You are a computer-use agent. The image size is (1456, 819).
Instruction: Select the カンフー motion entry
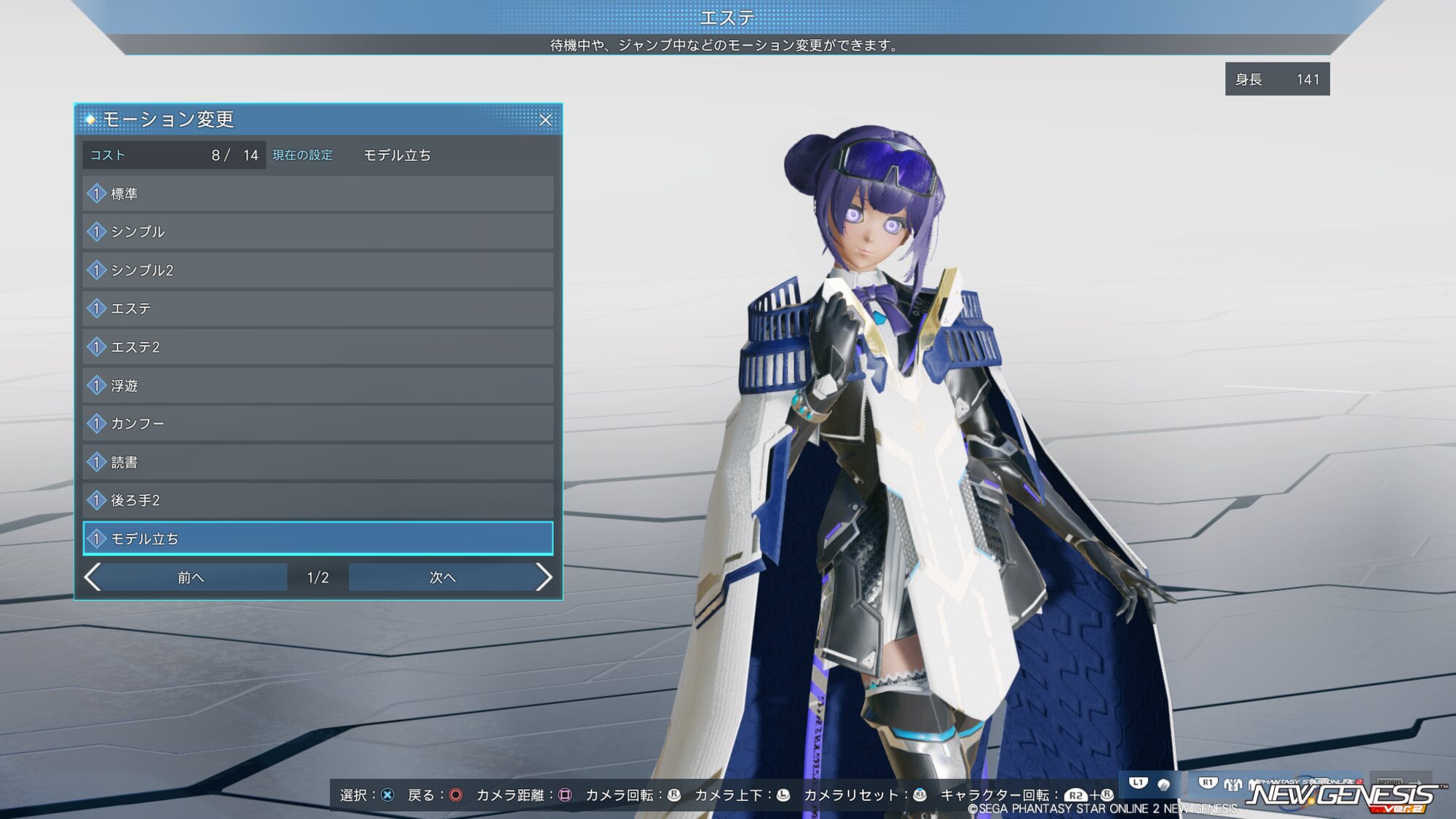318,424
